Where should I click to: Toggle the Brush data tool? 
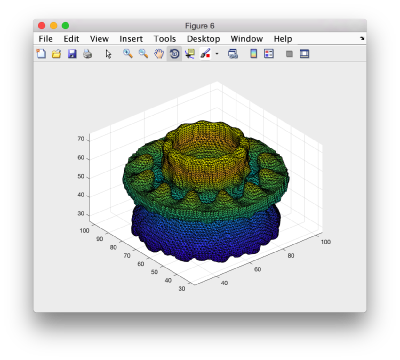205,54
